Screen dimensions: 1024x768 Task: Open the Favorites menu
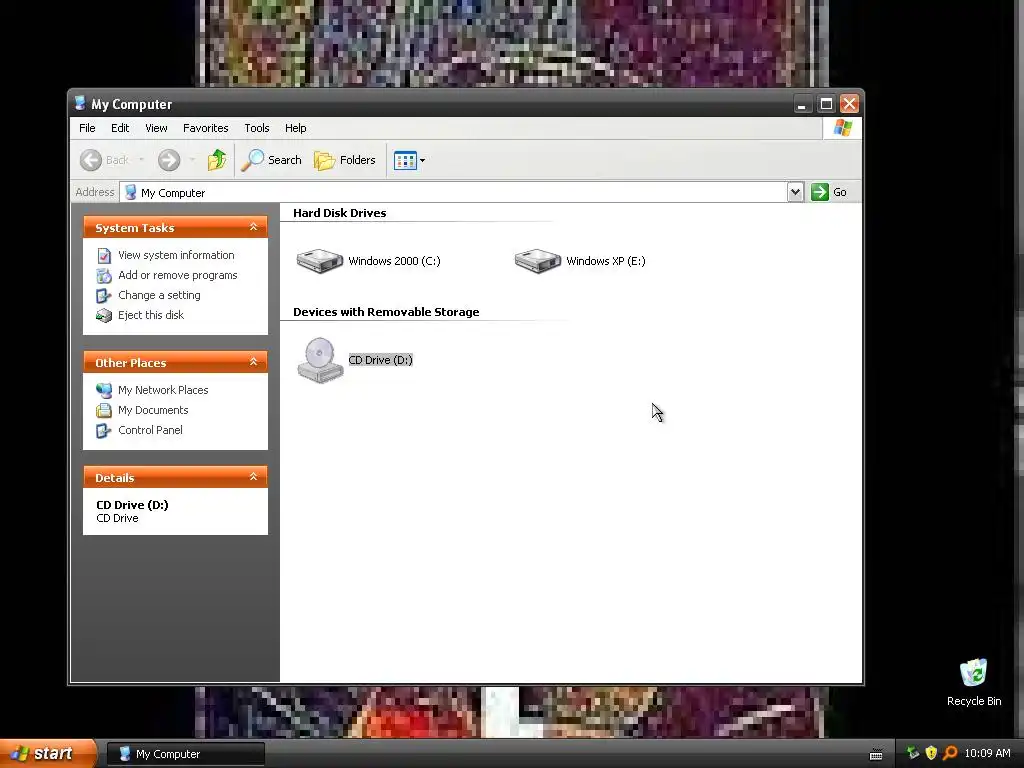point(206,128)
